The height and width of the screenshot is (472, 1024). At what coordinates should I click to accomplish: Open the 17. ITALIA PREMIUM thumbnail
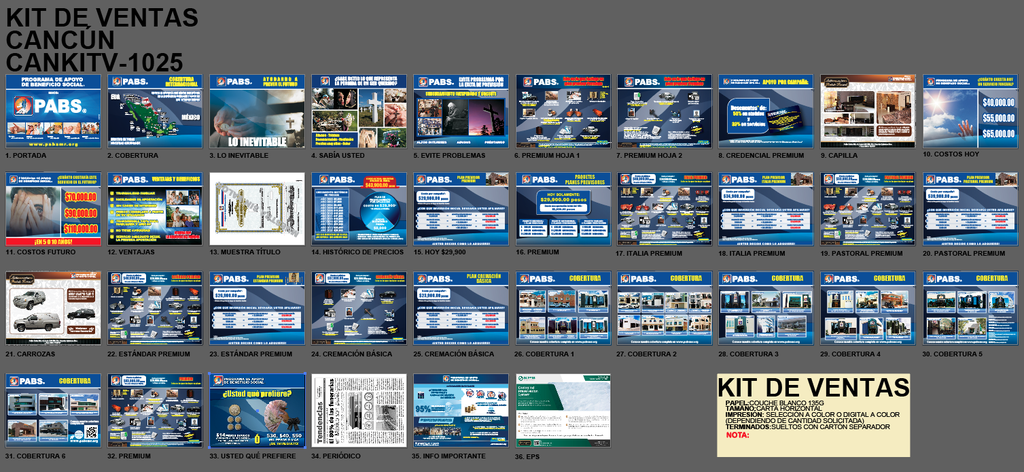coord(665,209)
